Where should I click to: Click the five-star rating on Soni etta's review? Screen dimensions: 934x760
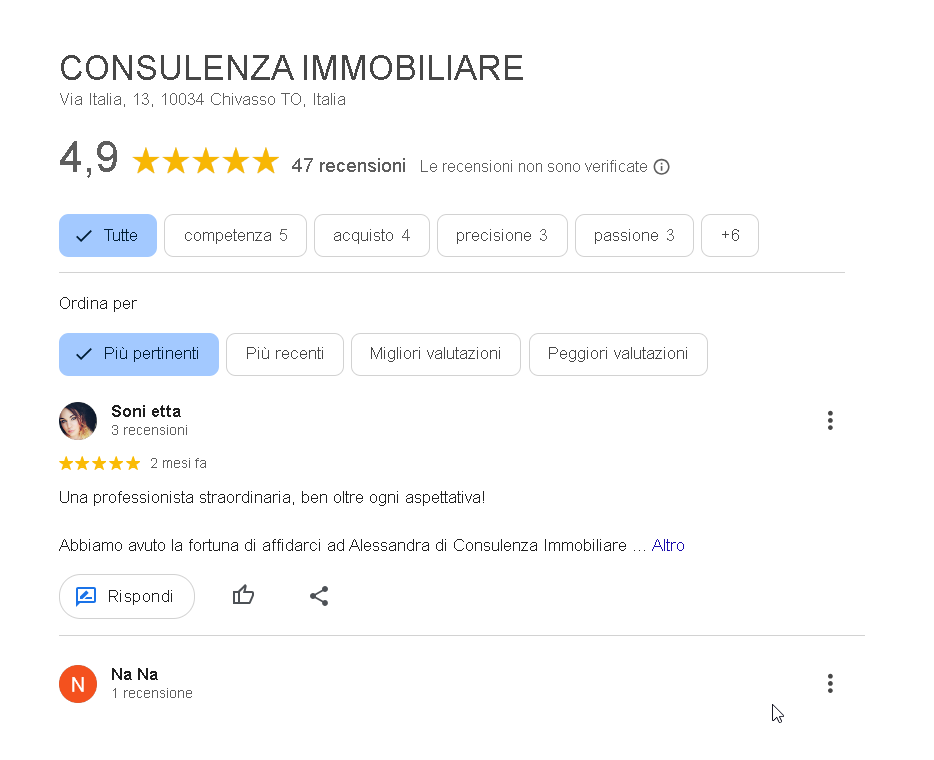point(99,463)
